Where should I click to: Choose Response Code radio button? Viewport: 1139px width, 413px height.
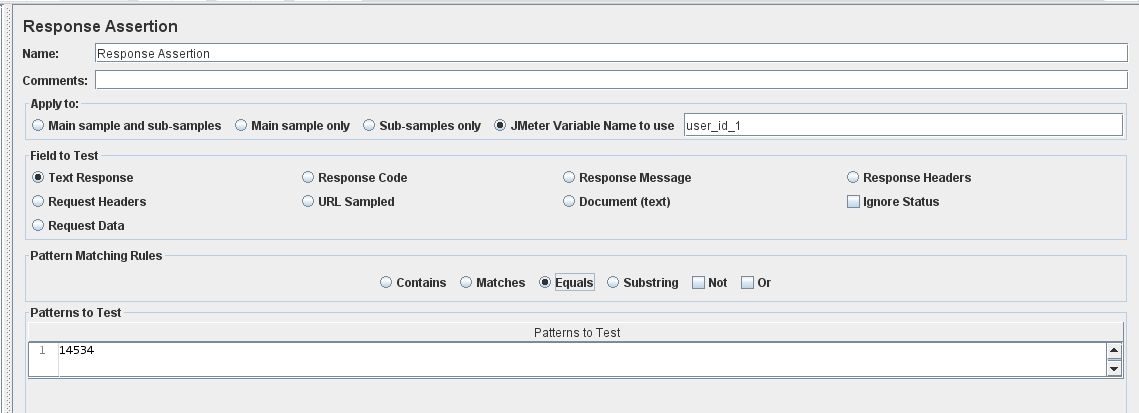coord(309,178)
